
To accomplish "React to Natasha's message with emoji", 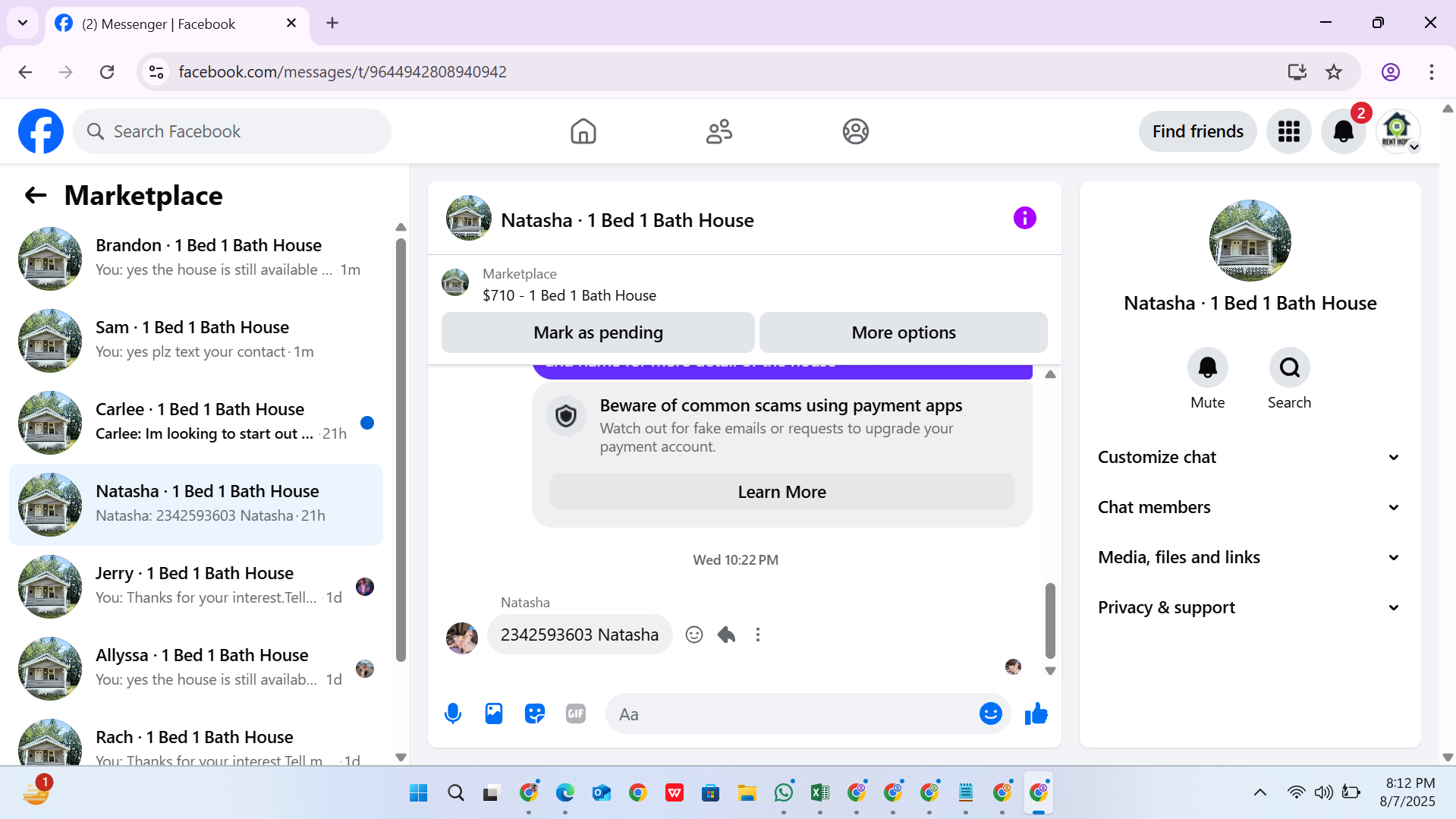I will click(694, 635).
